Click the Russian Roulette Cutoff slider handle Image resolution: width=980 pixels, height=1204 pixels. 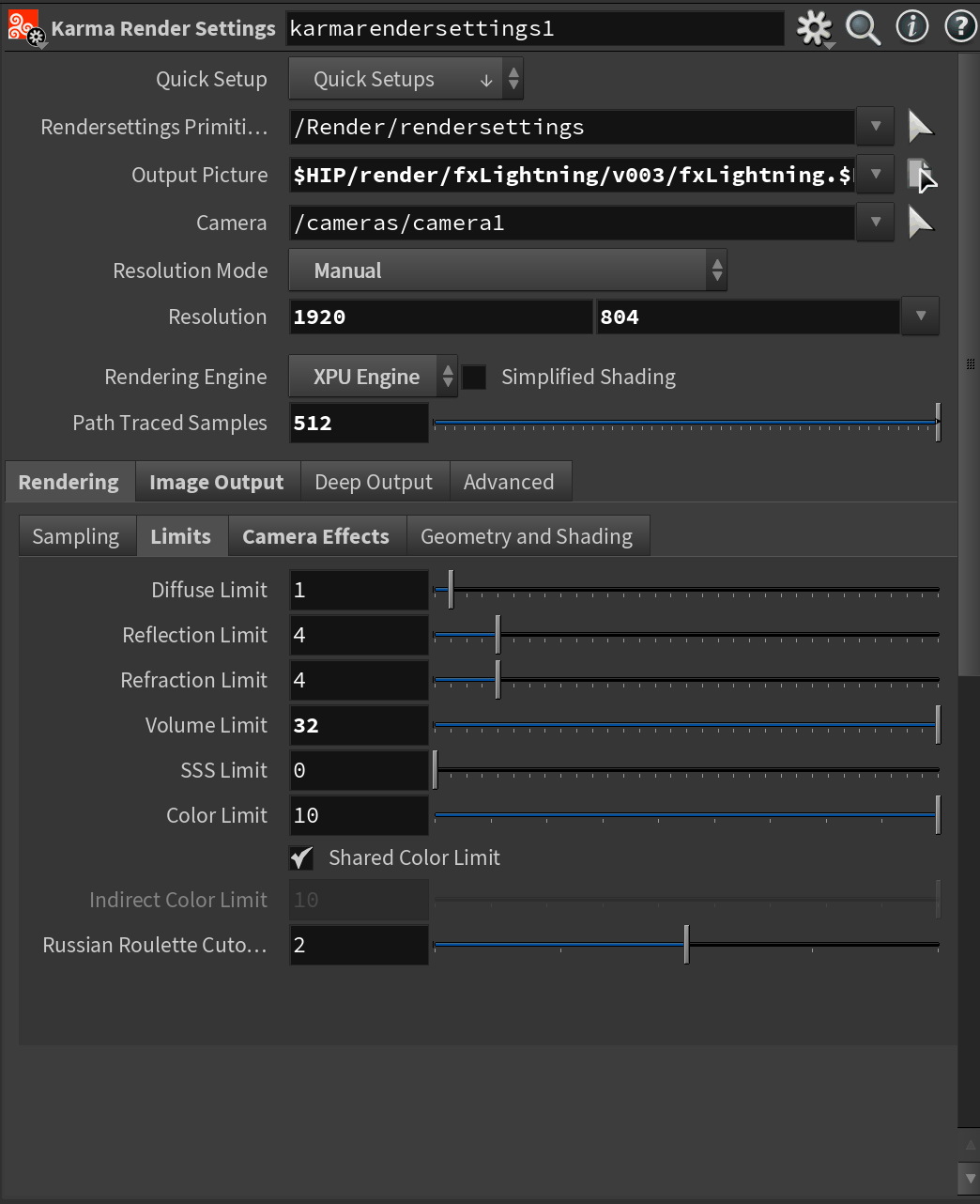(x=686, y=944)
